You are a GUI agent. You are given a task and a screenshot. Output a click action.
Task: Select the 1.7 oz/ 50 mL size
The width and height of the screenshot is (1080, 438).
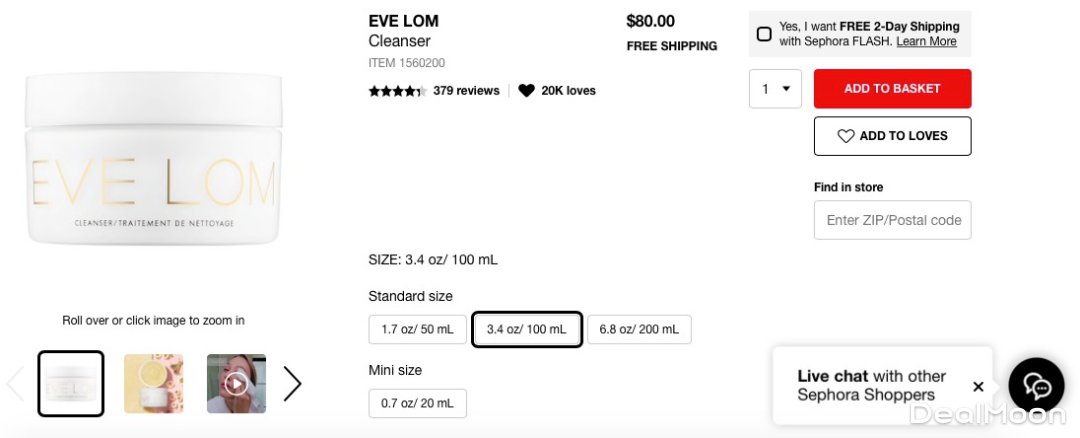[417, 329]
